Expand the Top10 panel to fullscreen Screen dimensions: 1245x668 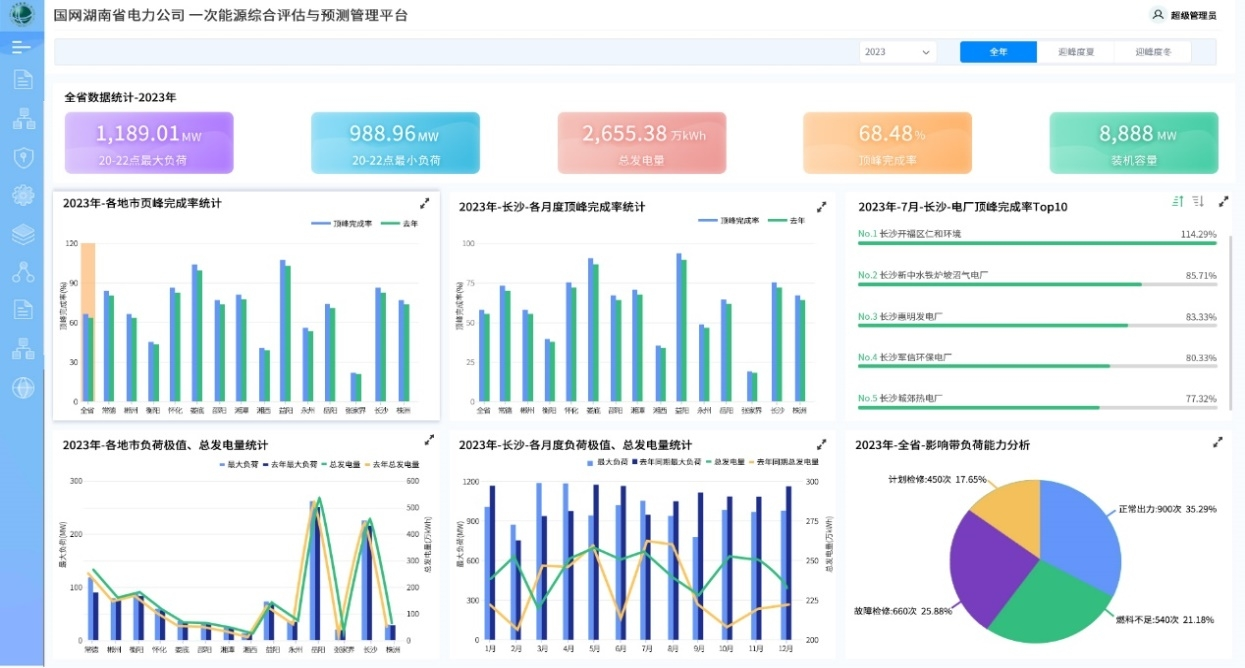pyautogui.click(x=1222, y=203)
